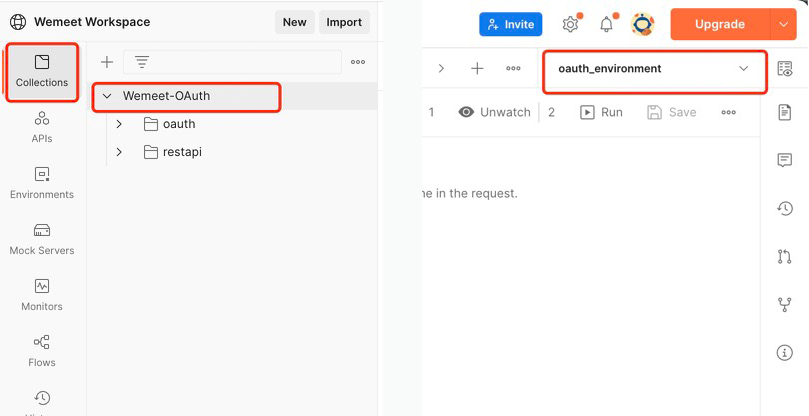Image resolution: width=809 pixels, height=416 pixels.
Task: Open the pull requests icon
Action: click(785, 257)
